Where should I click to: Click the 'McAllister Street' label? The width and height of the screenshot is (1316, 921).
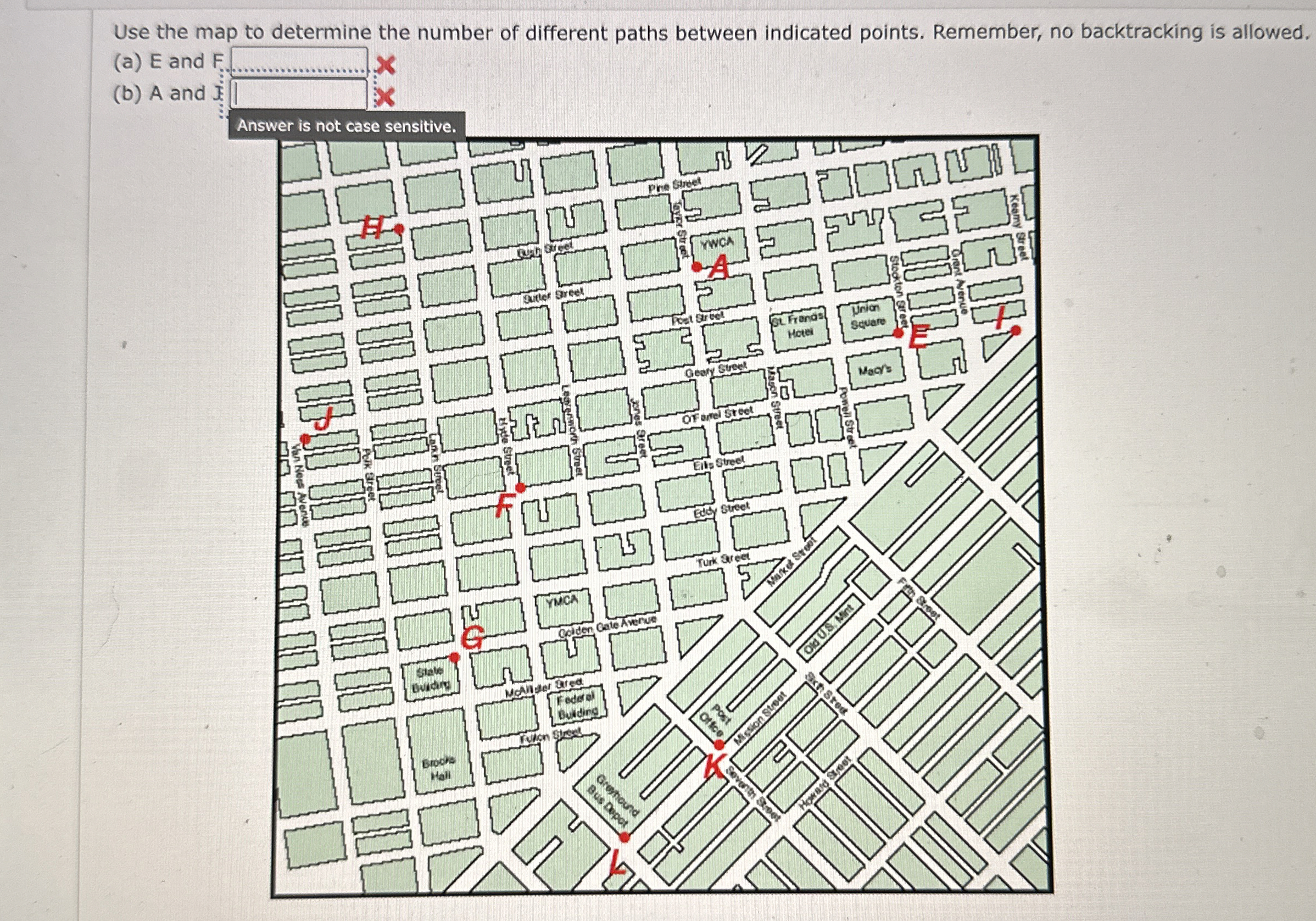click(544, 687)
